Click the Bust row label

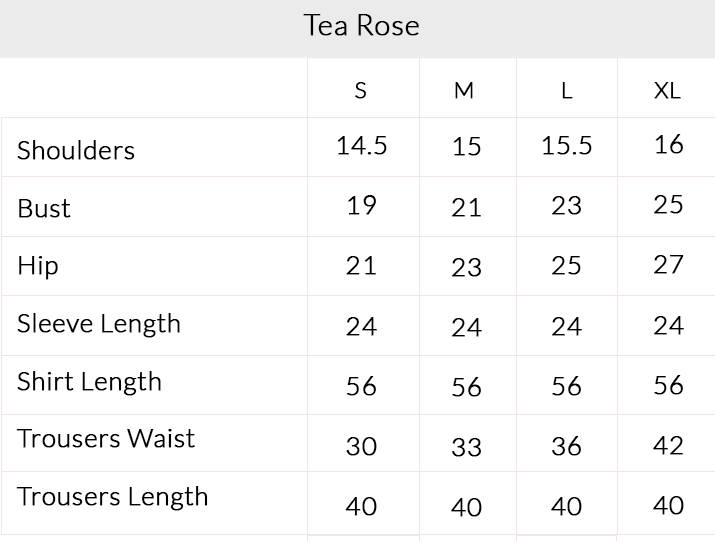pyautogui.click(x=44, y=209)
